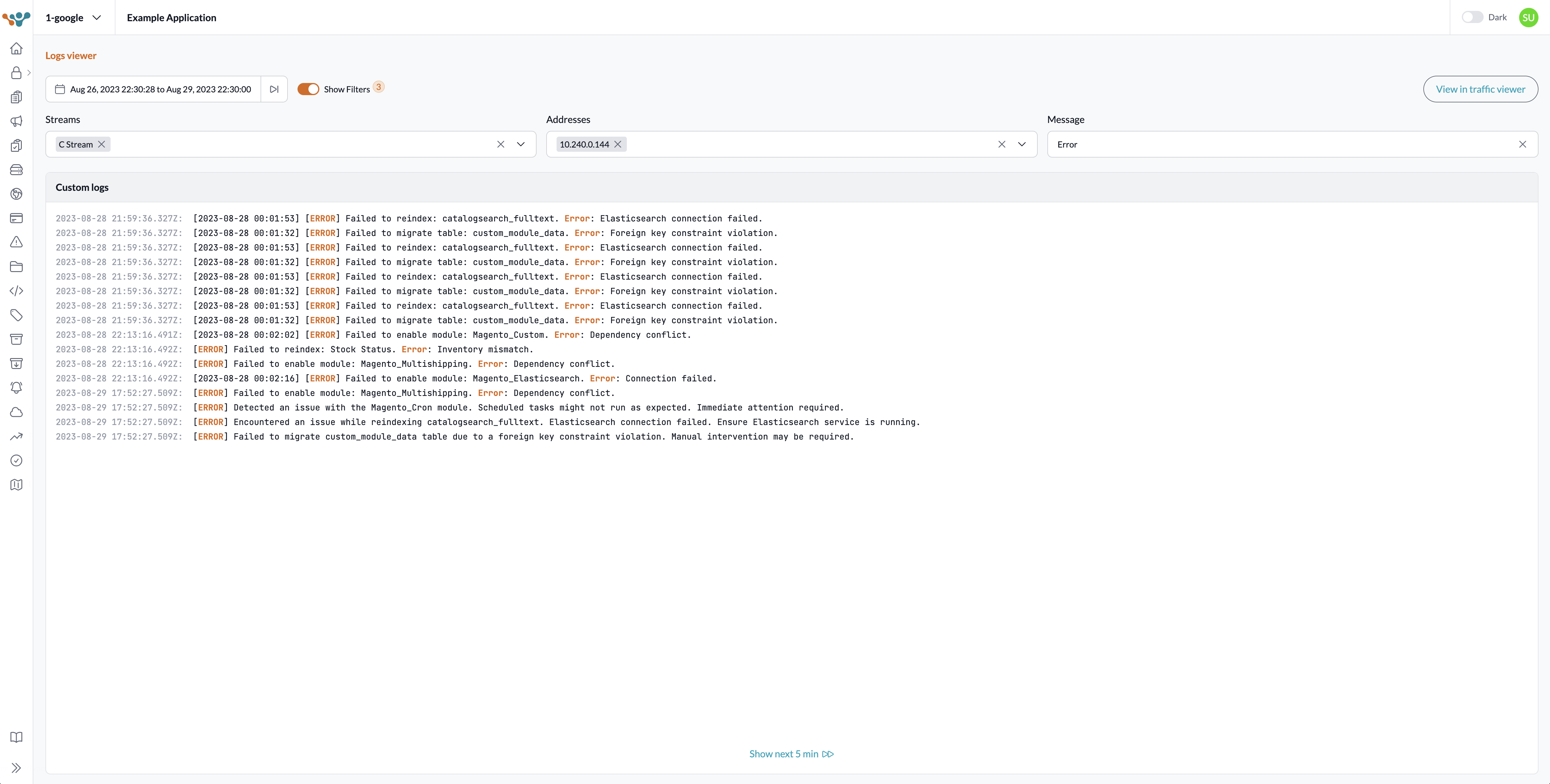Open the 1-google project dropdown
The height and width of the screenshot is (784, 1550).
(73, 18)
